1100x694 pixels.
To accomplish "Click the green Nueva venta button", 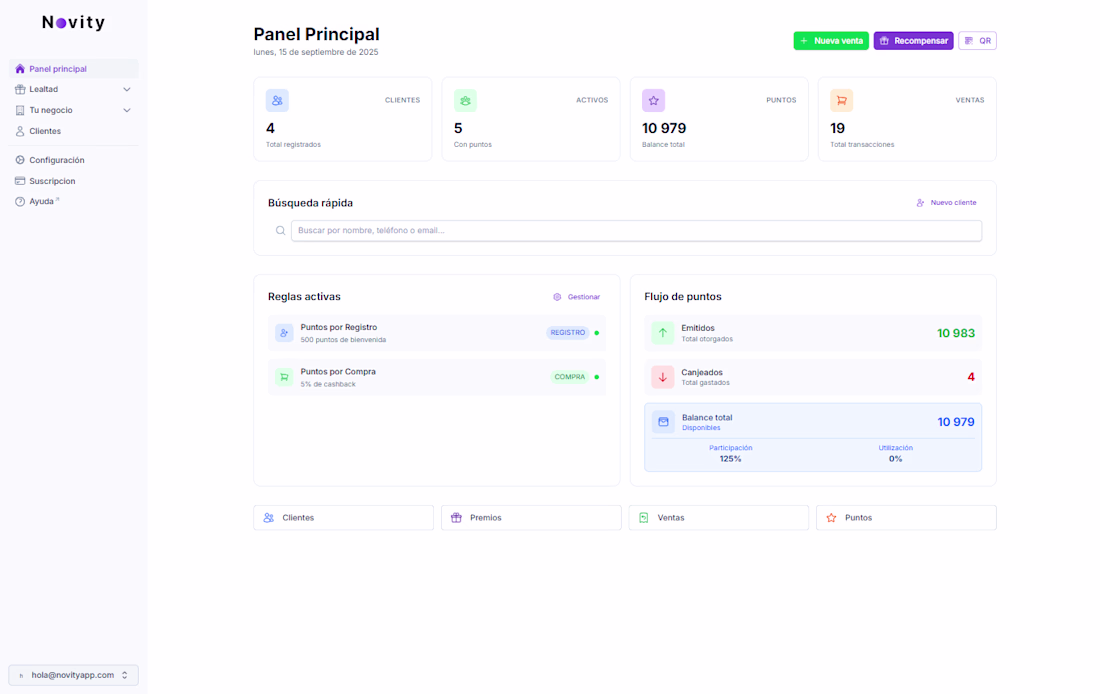I will pyautogui.click(x=831, y=41).
